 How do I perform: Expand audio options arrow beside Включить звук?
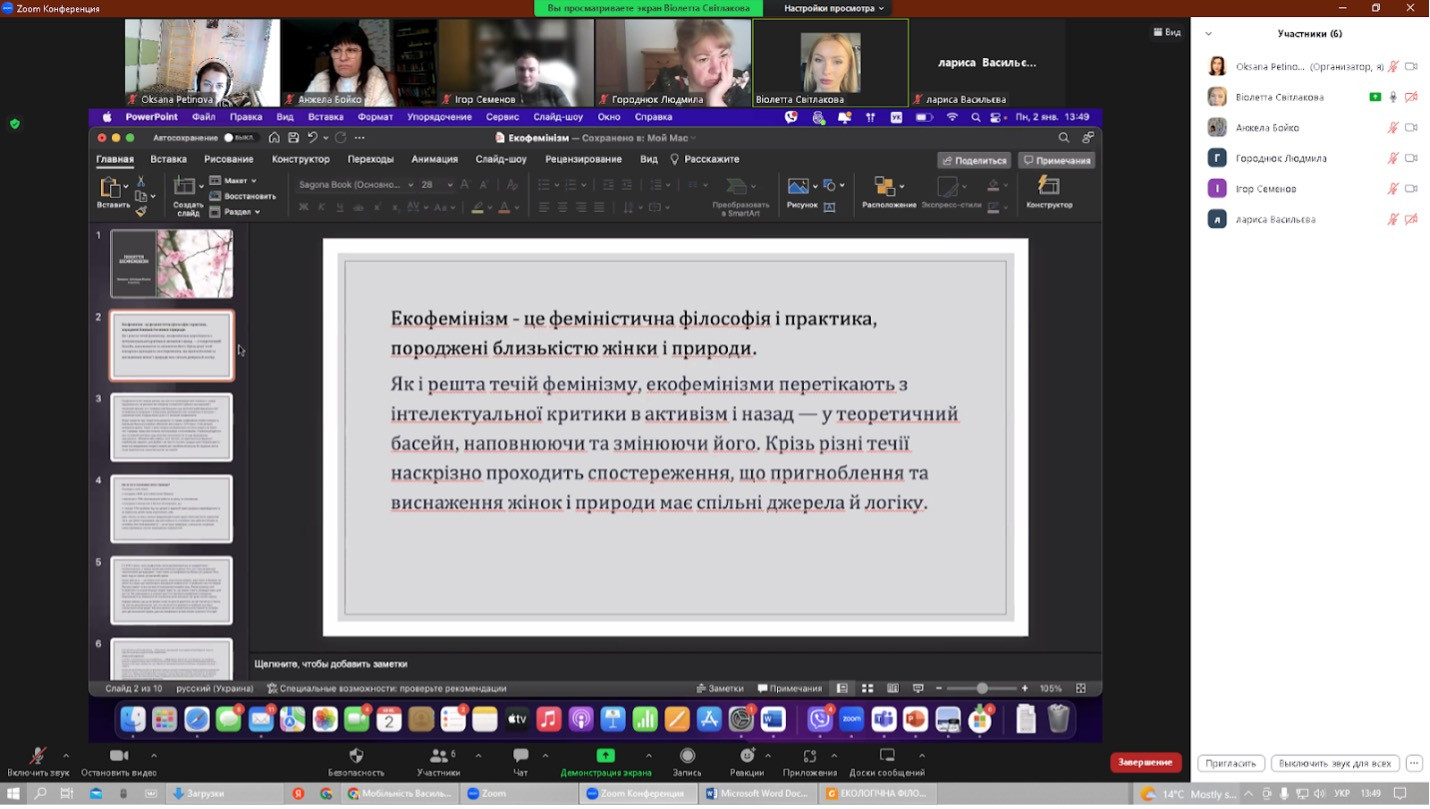pos(66,755)
